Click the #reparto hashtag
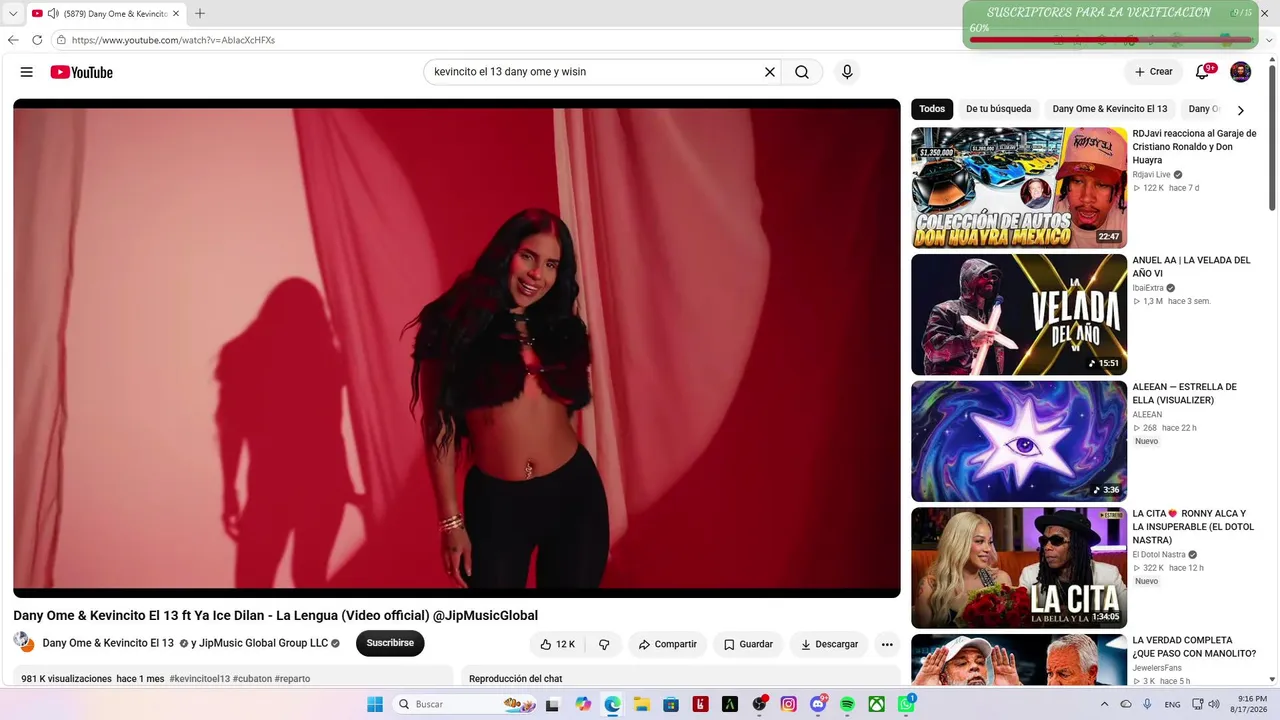The width and height of the screenshot is (1280, 720). (293, 679)
